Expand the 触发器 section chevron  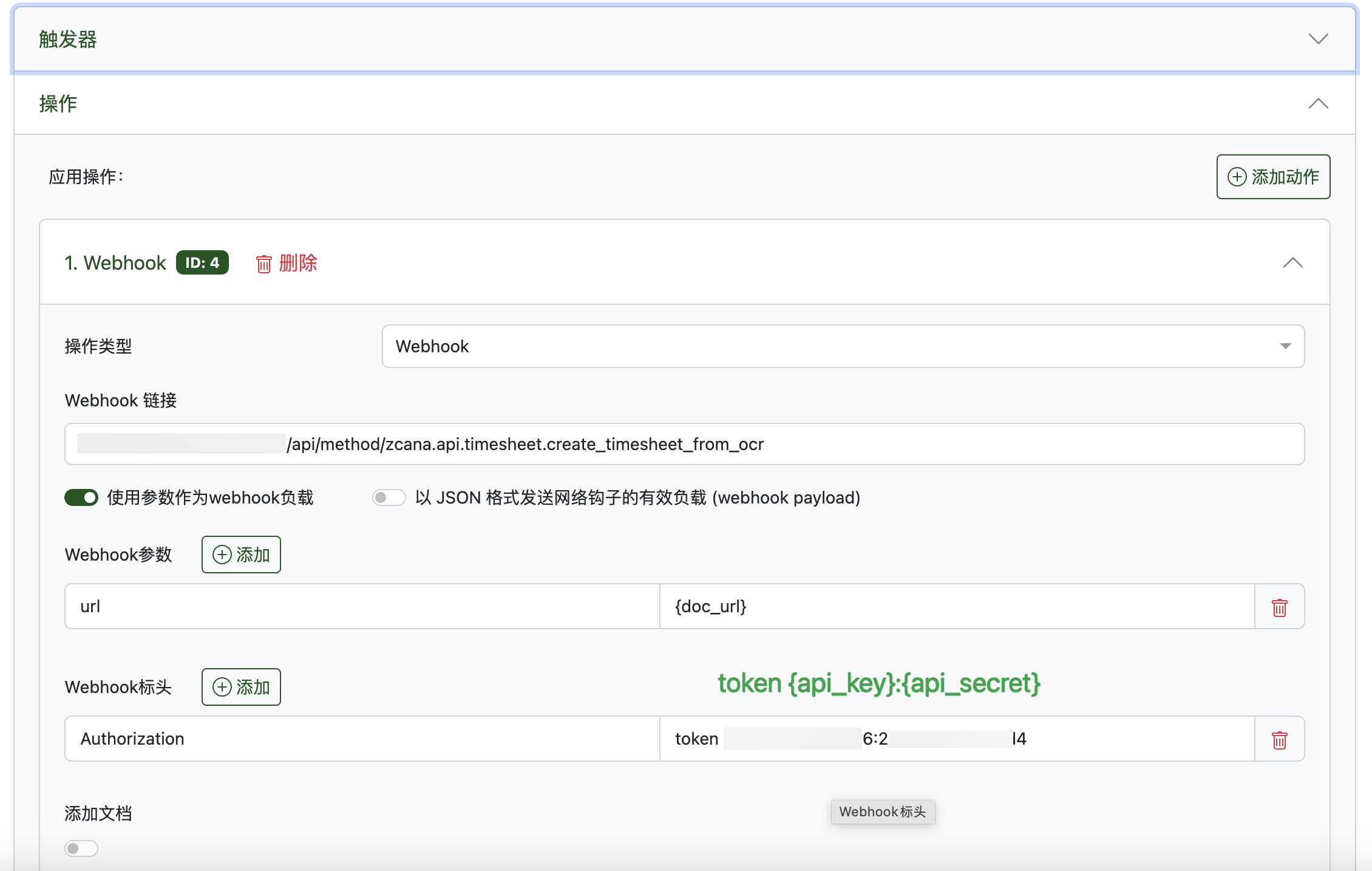(1318, 39)
